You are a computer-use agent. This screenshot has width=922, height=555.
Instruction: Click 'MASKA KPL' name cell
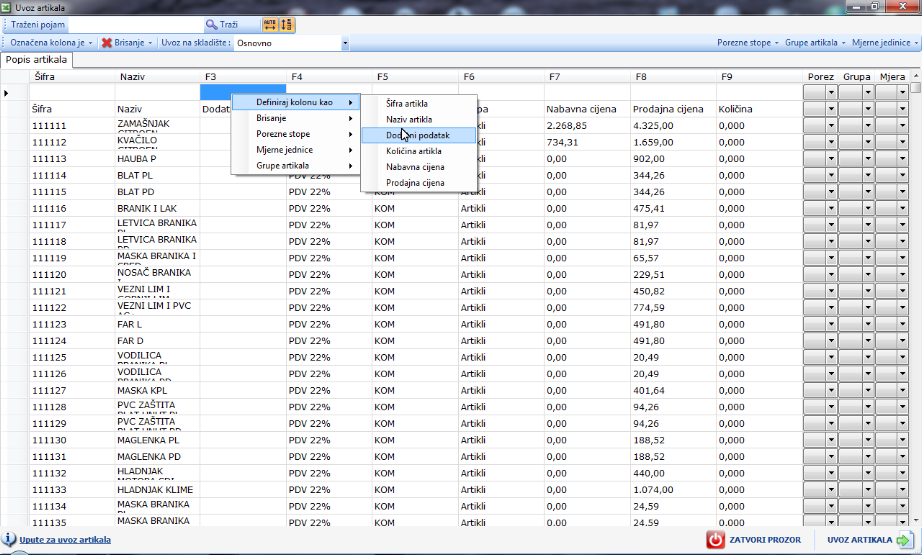(158, 390)
